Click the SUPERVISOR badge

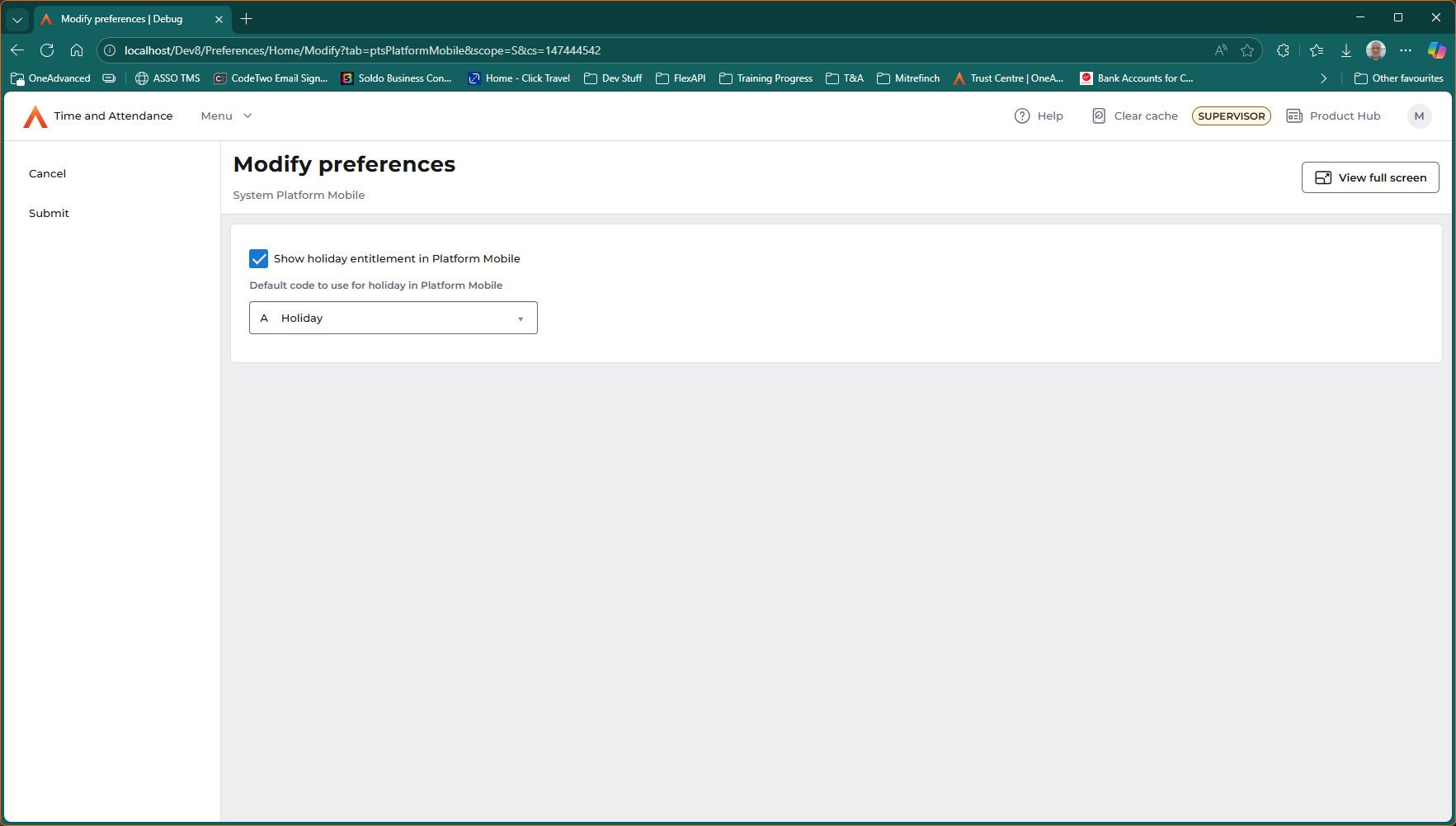(x=1232, y=116)
